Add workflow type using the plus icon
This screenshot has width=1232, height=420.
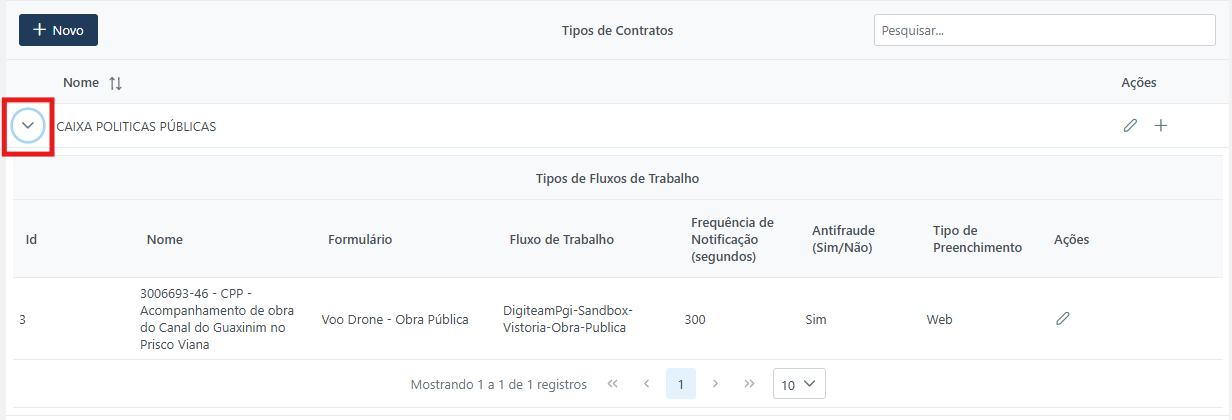click(1161, 126)
